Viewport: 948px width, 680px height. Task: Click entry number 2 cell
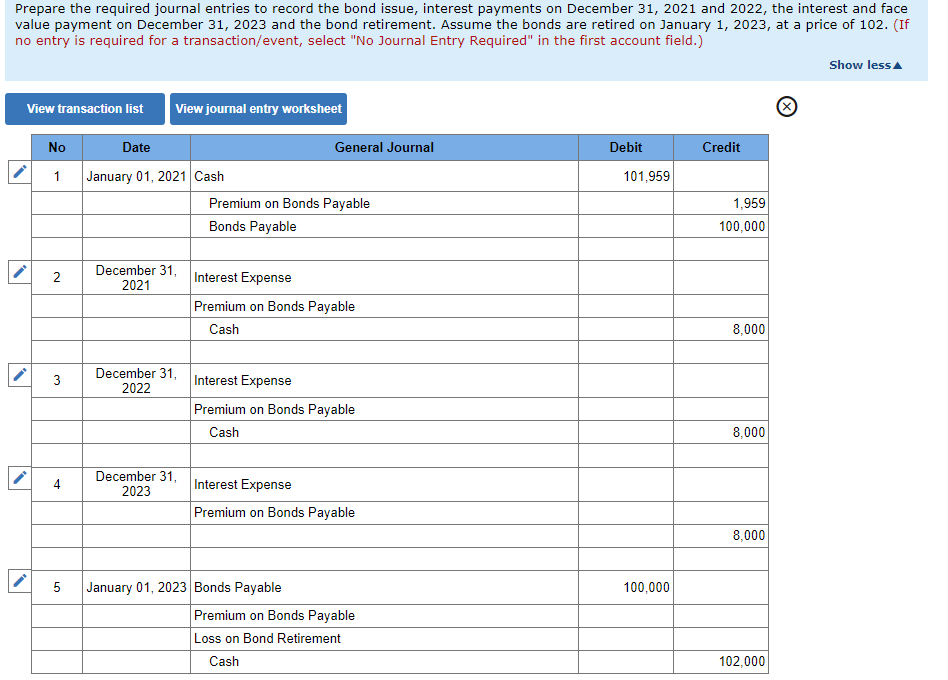(x=57, y=277)
